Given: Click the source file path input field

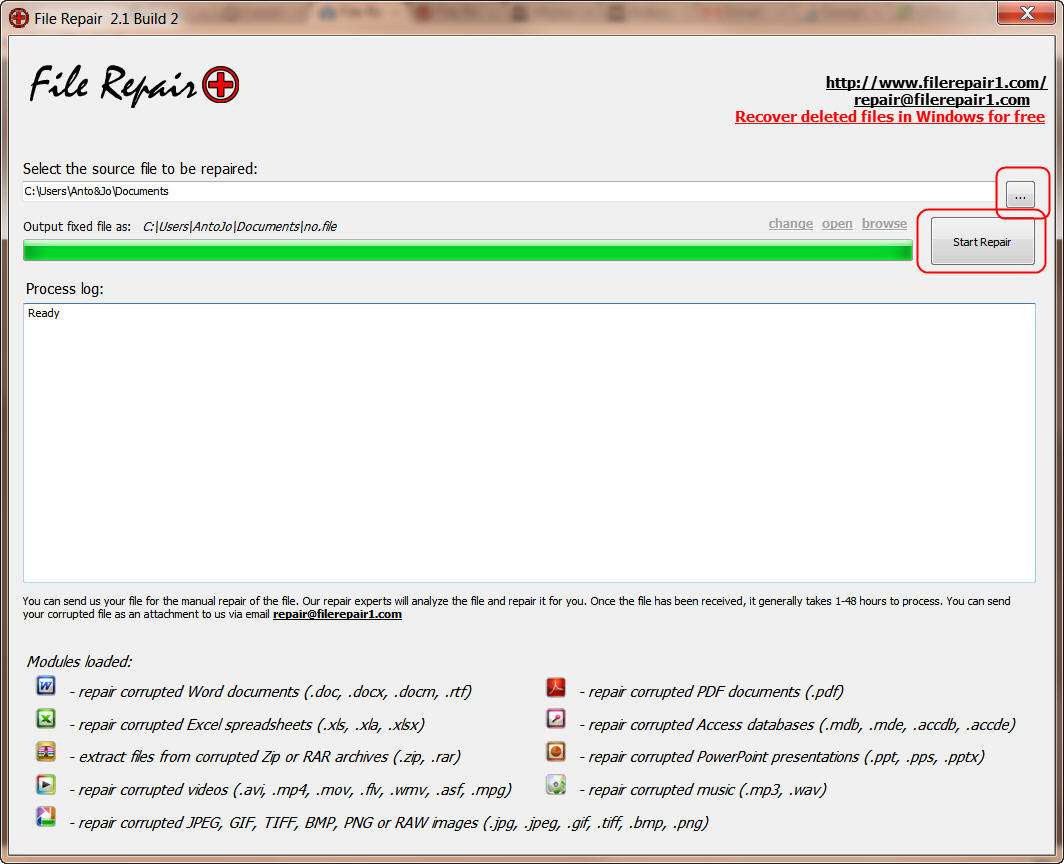Looking at the screenshot, I should [x=509, y=191].
